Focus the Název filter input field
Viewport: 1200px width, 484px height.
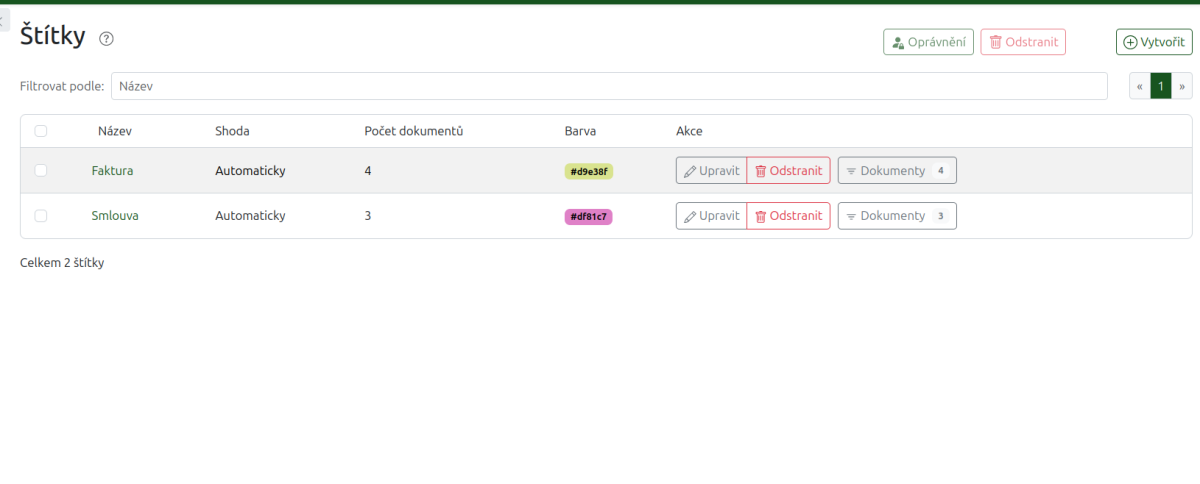click(x=609, y=86)
